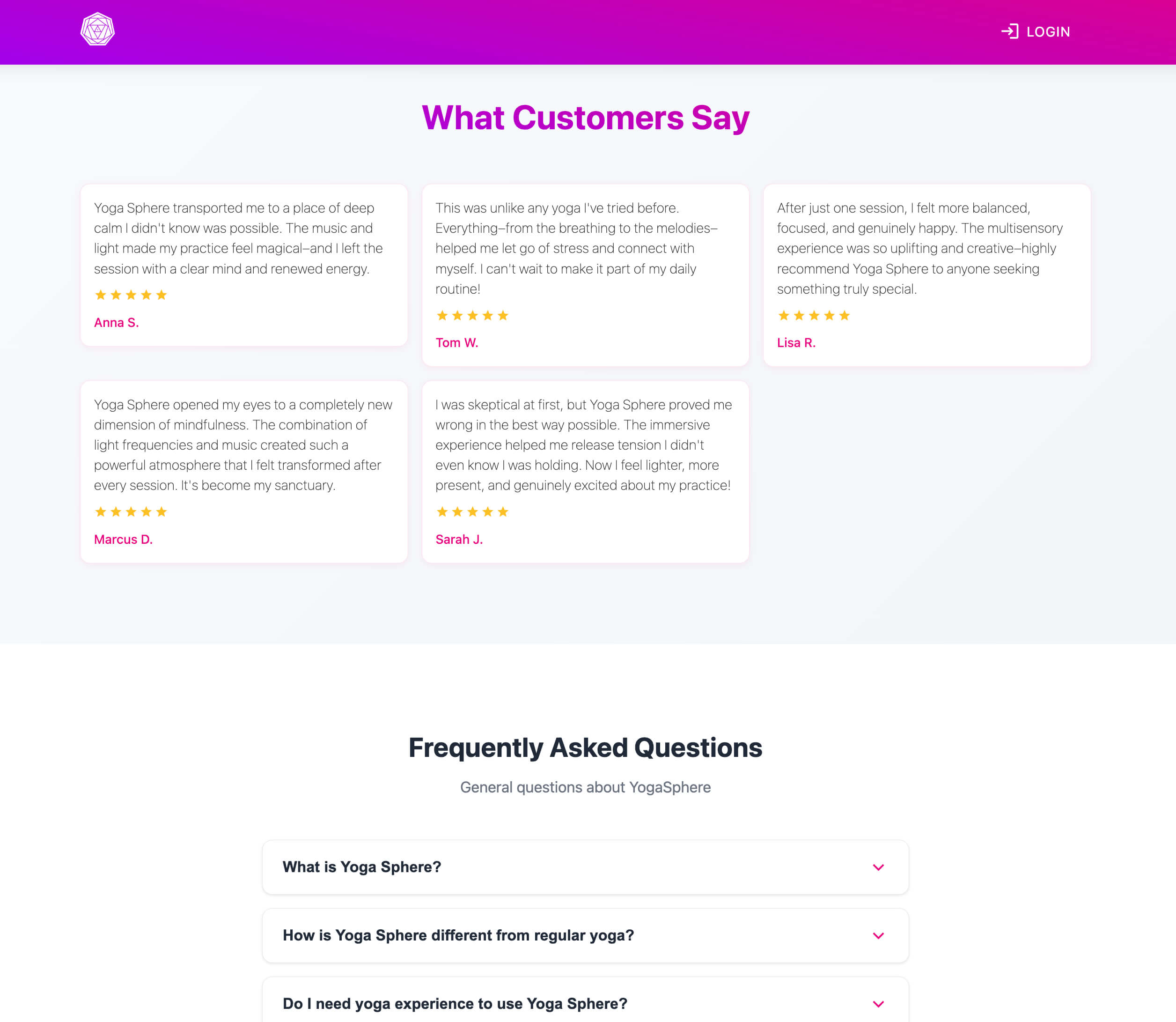
Task: Expand the chevron for "different from regular yoga"
Action: point(878,936)
